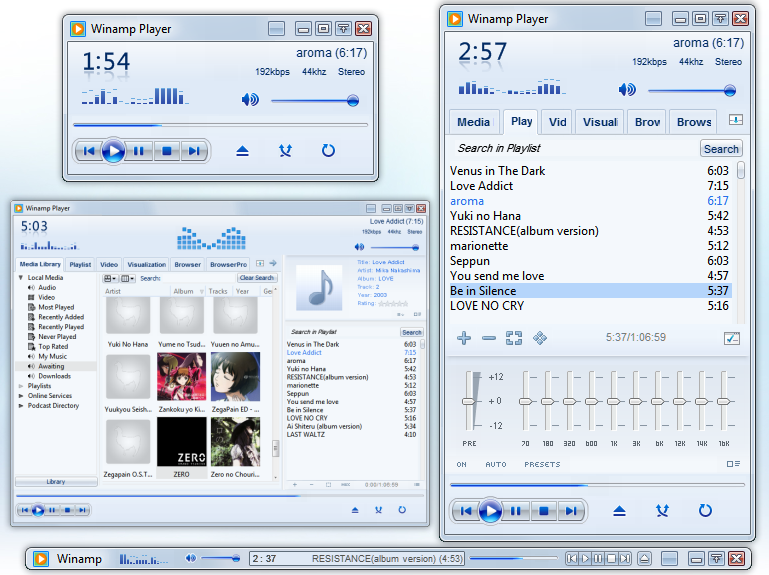The width and height of the screenshot is (769, 575).
Task: Stop playback in the small top player
Action: coord(167,151)
